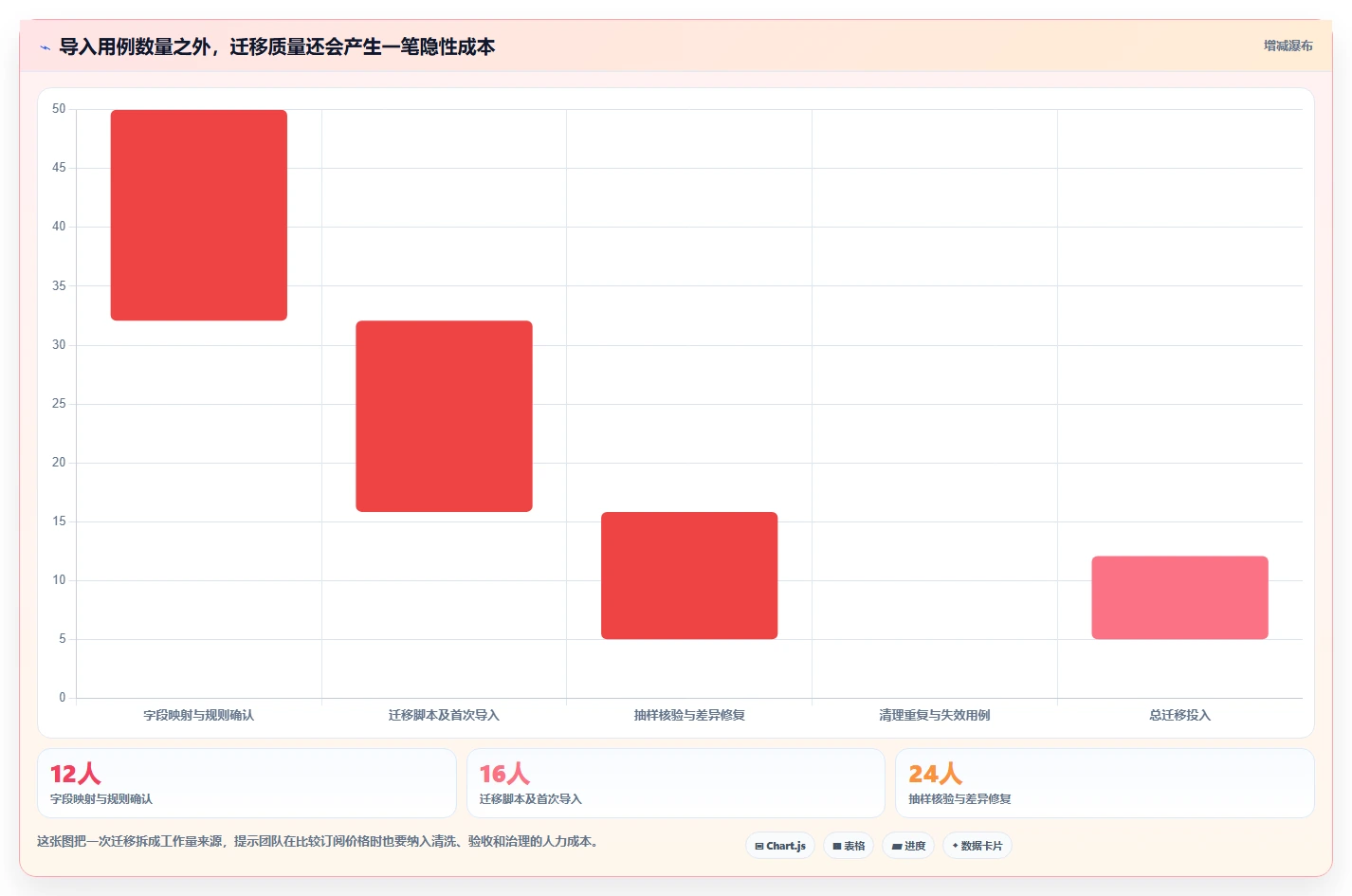Click the y-axis value 0
1352x896 pixels.
[x=63, y=698]
